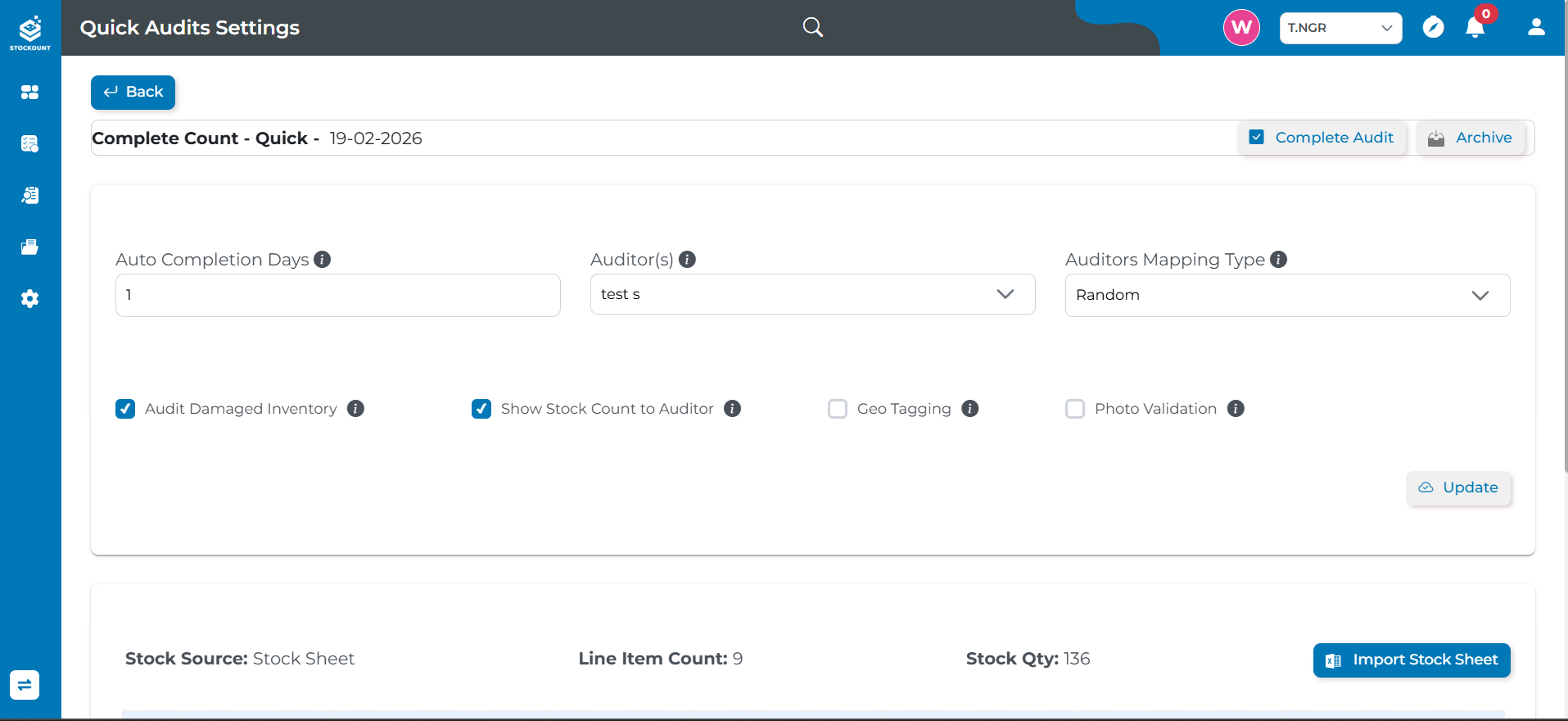
Task: Click the audit checklist sidebar icon
Action: pyautogui.click(x=30, y=144)
